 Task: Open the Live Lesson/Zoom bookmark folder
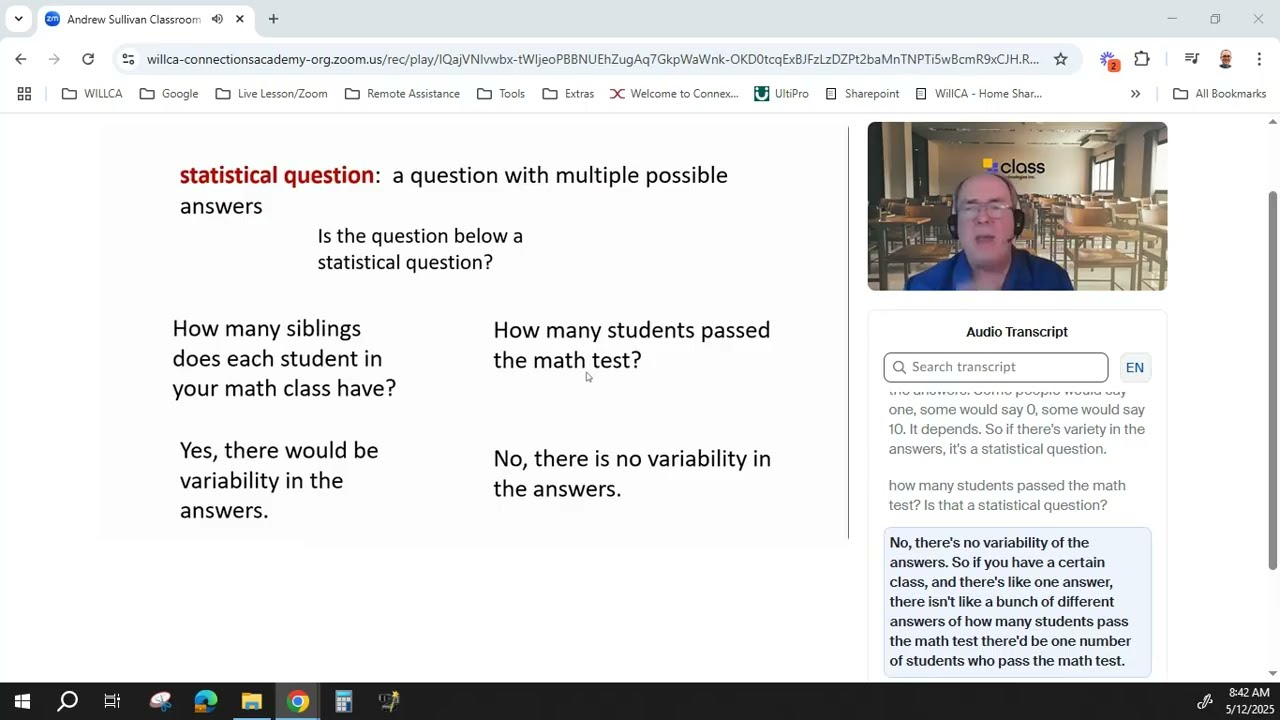click(x=272, y=93)
